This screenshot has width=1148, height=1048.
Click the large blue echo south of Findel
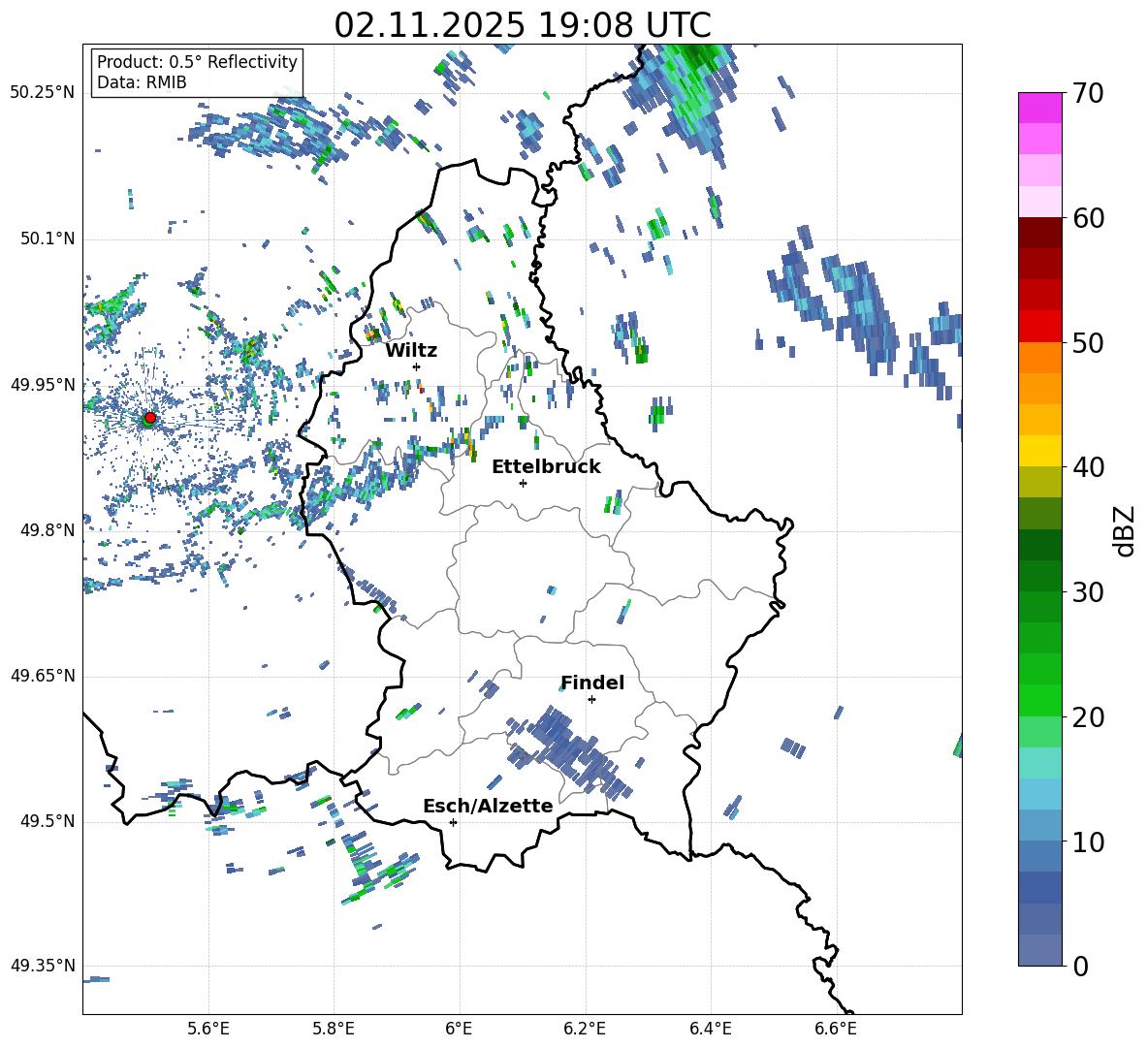pos(569,750)
